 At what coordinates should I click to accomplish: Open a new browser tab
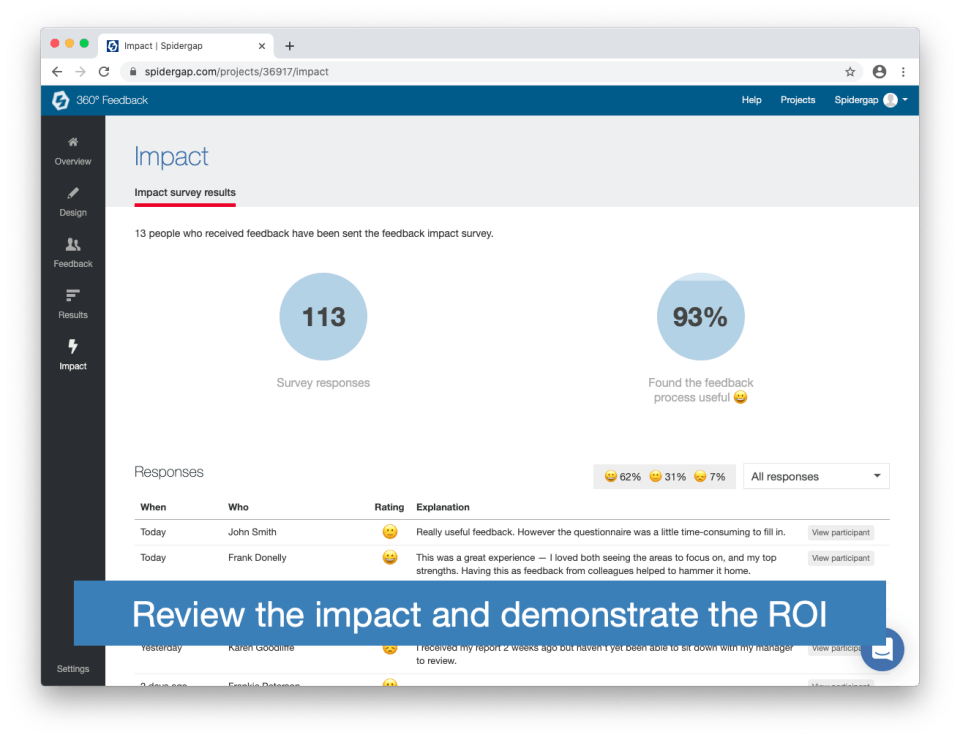point(290,46)
